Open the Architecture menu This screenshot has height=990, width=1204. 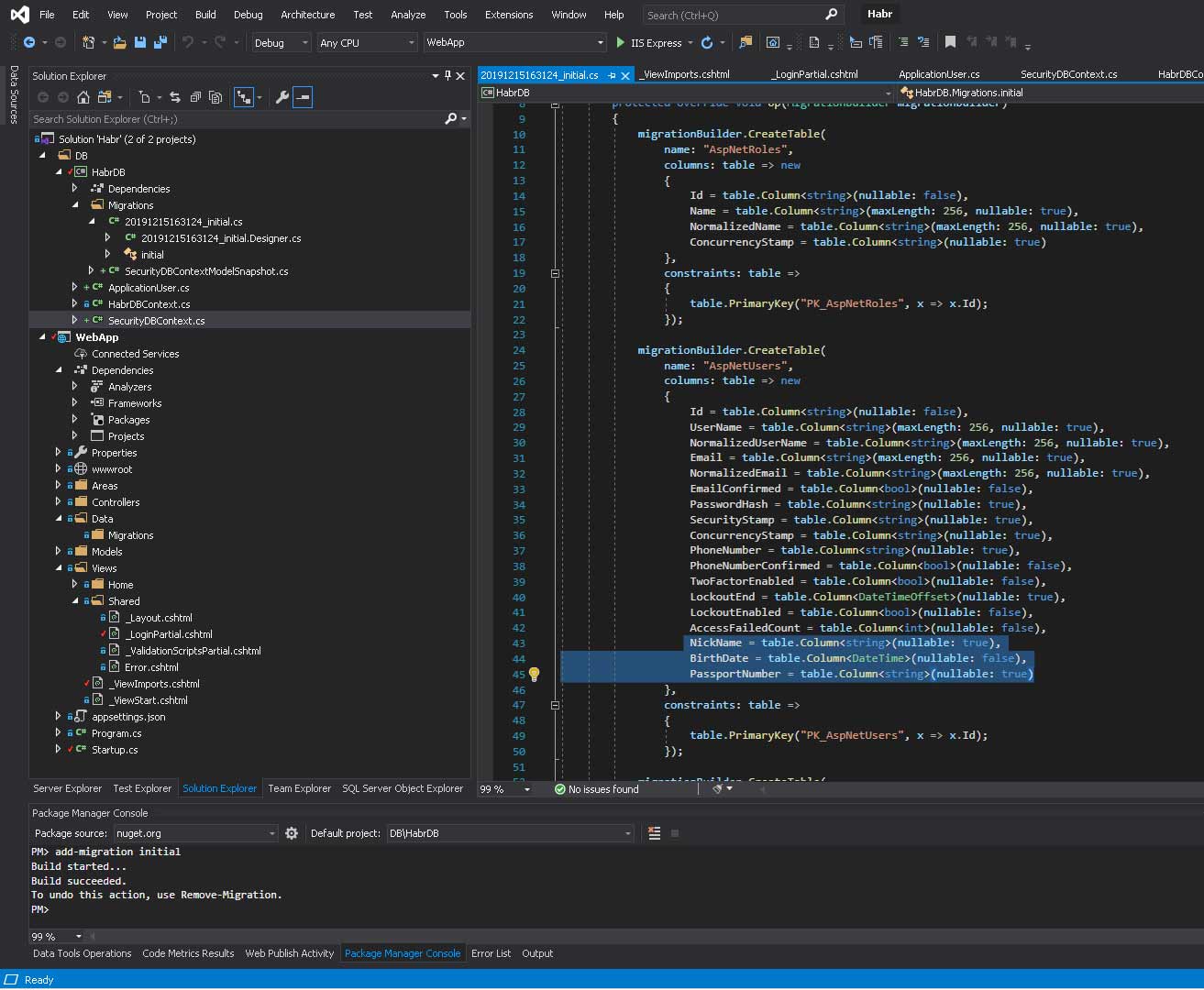click(x=307, y=15)
